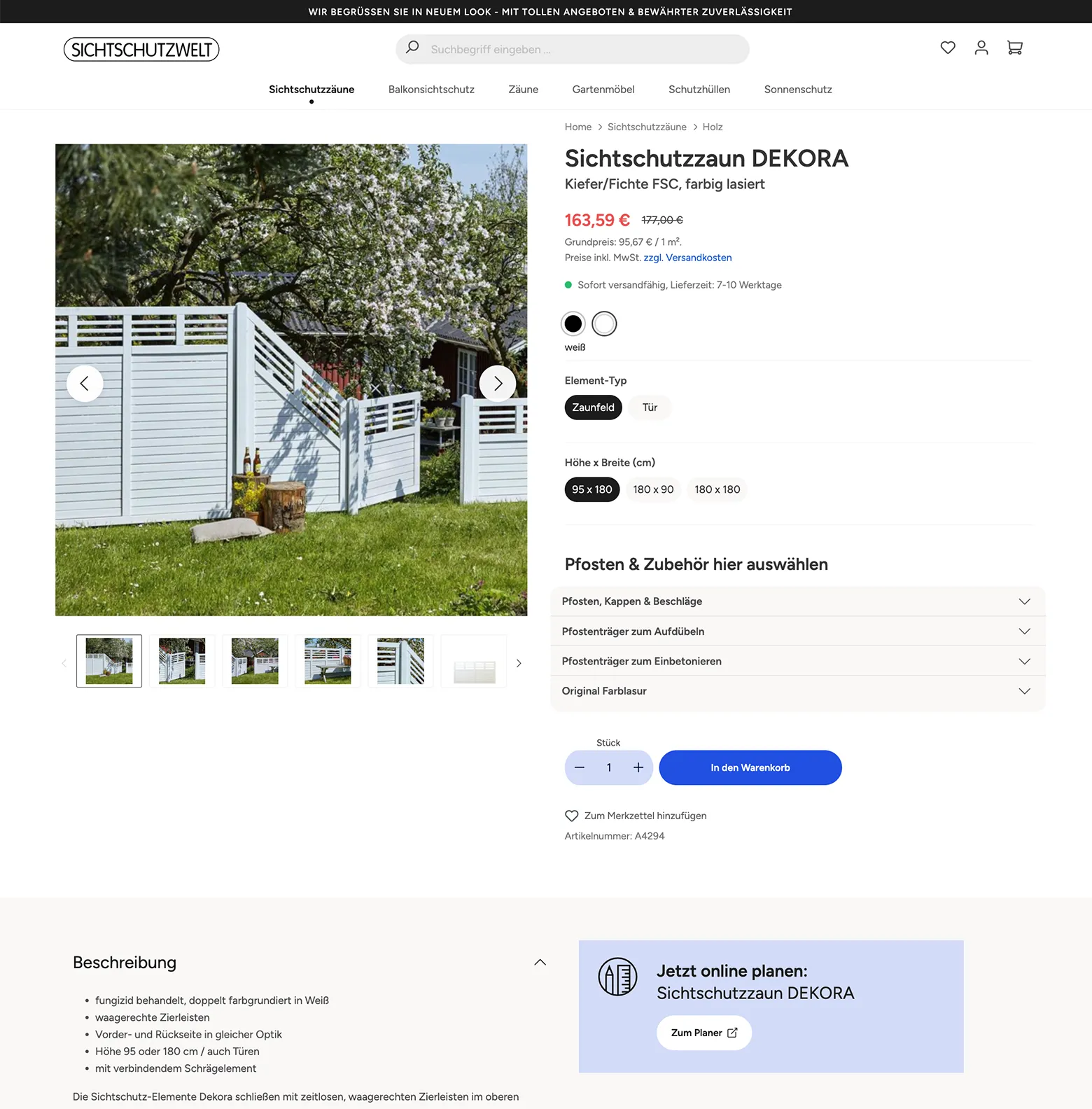This screenshot has width=1092, height=1109.
Task: Show previous product image with left arrow
Action: coord(85,383)
